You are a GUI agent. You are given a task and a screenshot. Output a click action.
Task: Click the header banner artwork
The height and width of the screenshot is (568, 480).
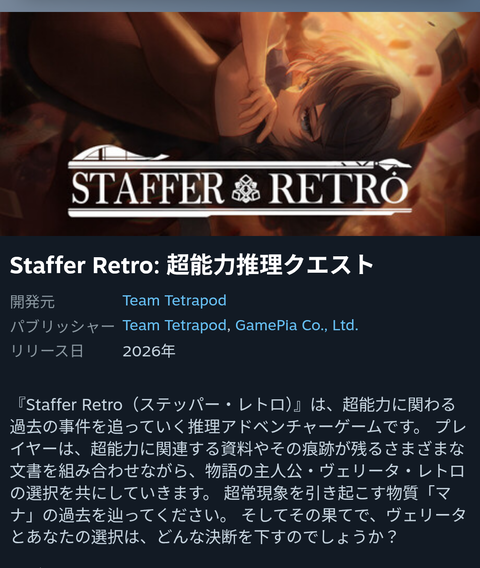click(x=240, y=124)
